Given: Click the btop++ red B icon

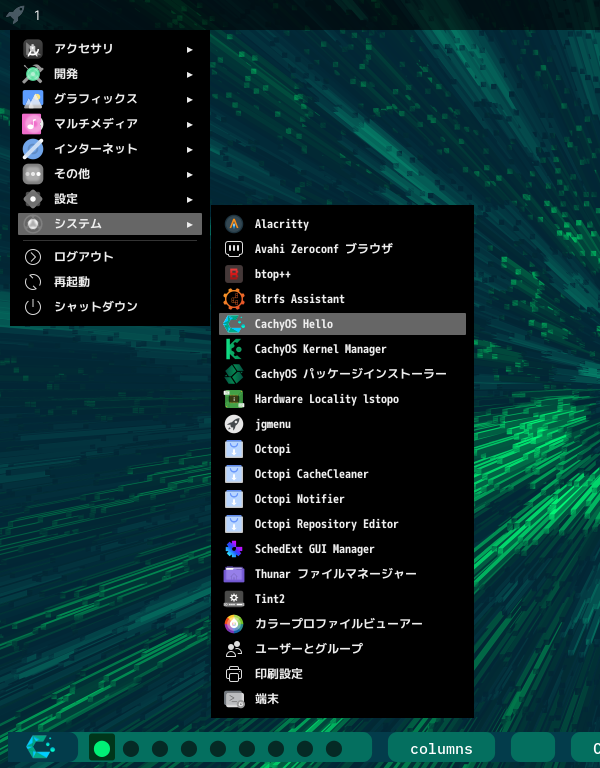Looking at the screenshot, I should tap(234, 274).
